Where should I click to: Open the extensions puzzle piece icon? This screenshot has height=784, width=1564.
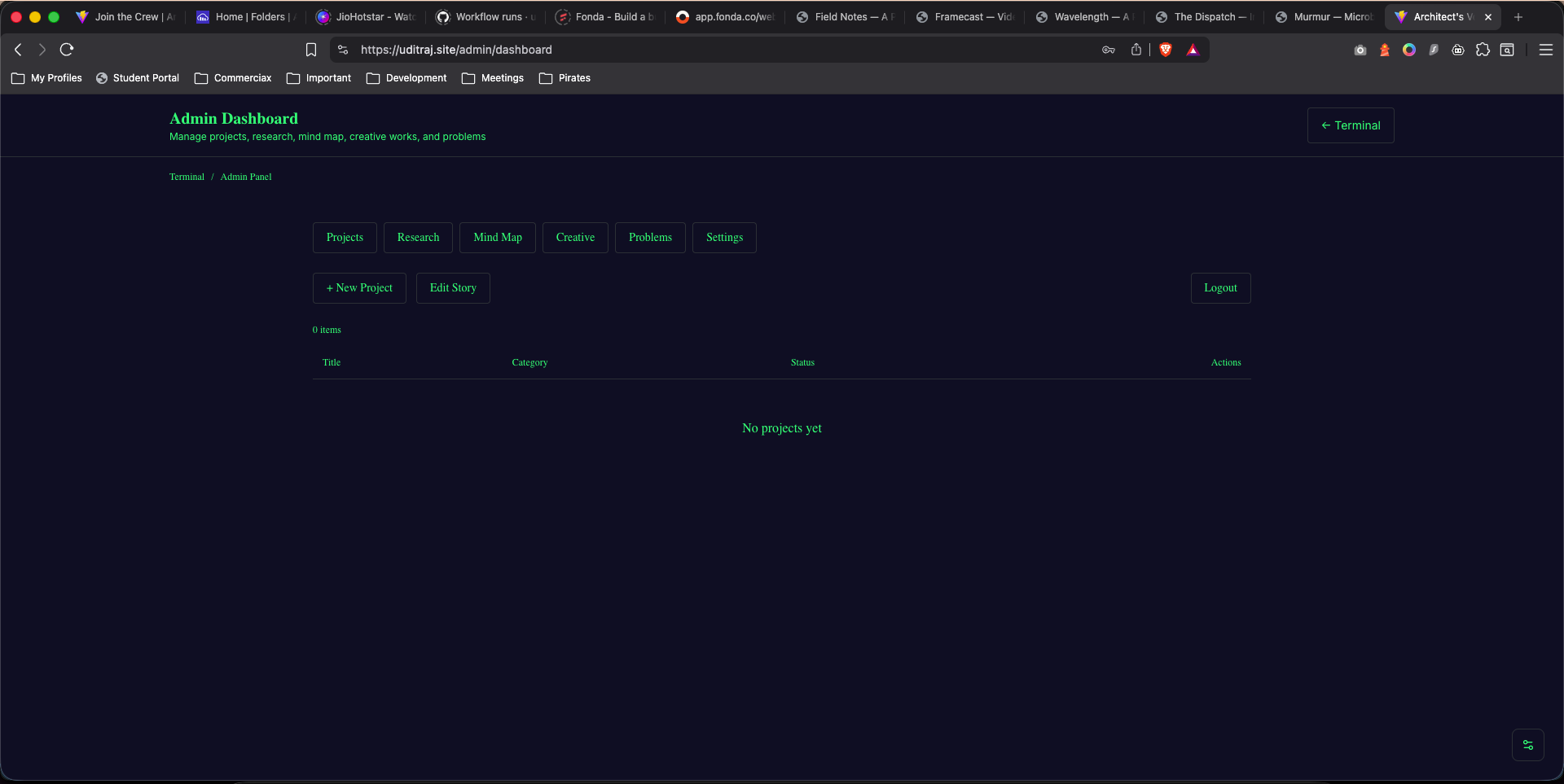click(x=1483, y=50)
